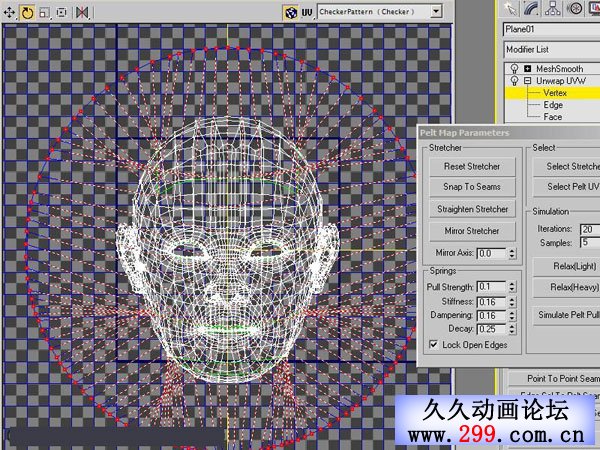Select the Scale tool in UV editor
Image resolution: width=600 pixels, height=450 pixels.
[44, 13]
